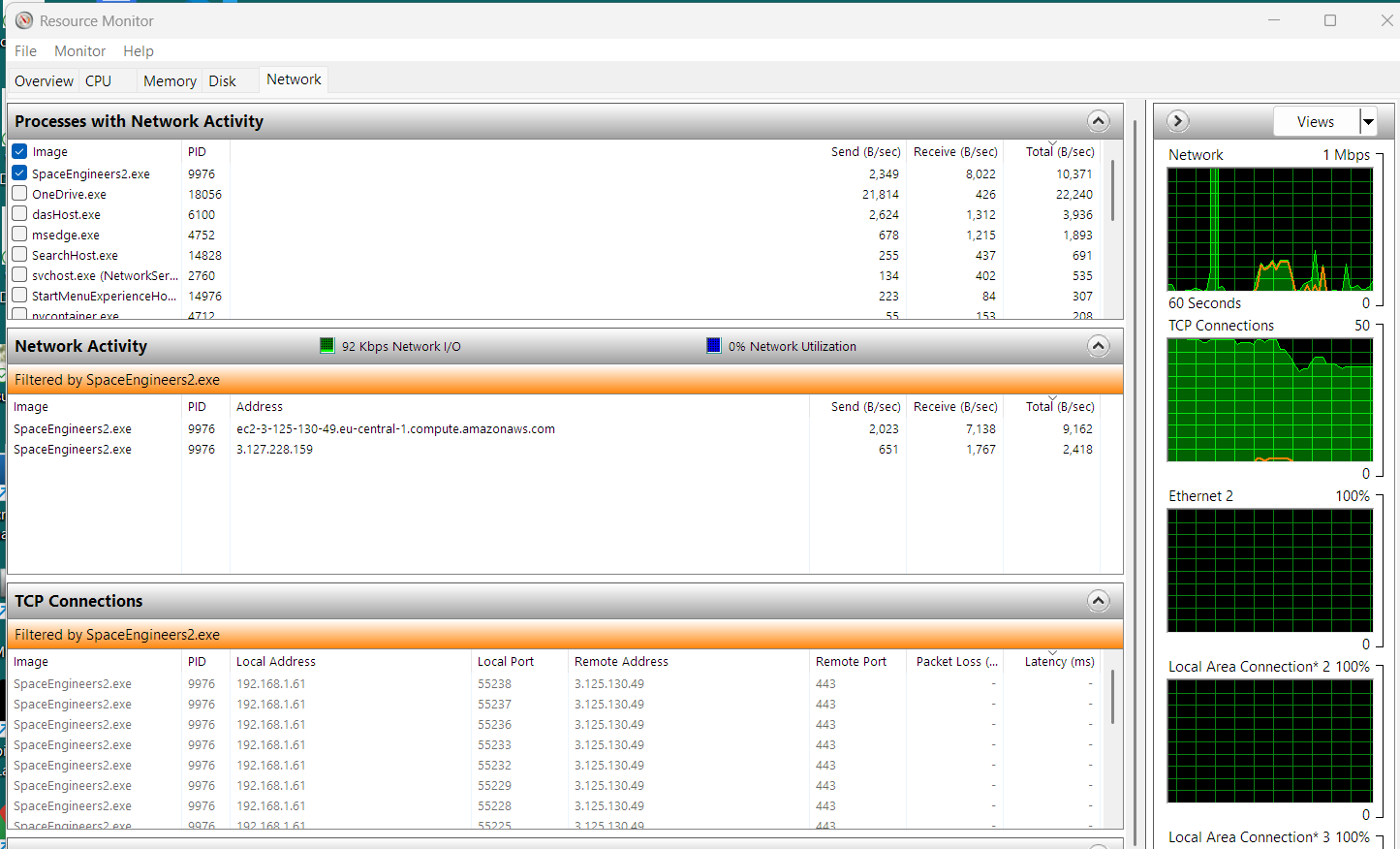The image size is (1400, 849).
Task: Sort by Total (B/sec) in Processes list
Action: [x=1059, y=152]
